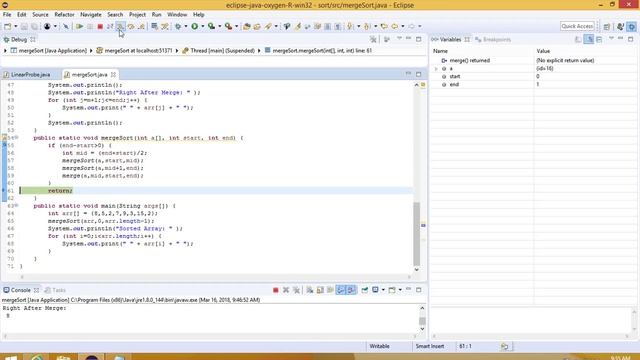The image size is (640, 360).
Task: Click the Debug bug icon in toolbar
Action: pos(178,27)
